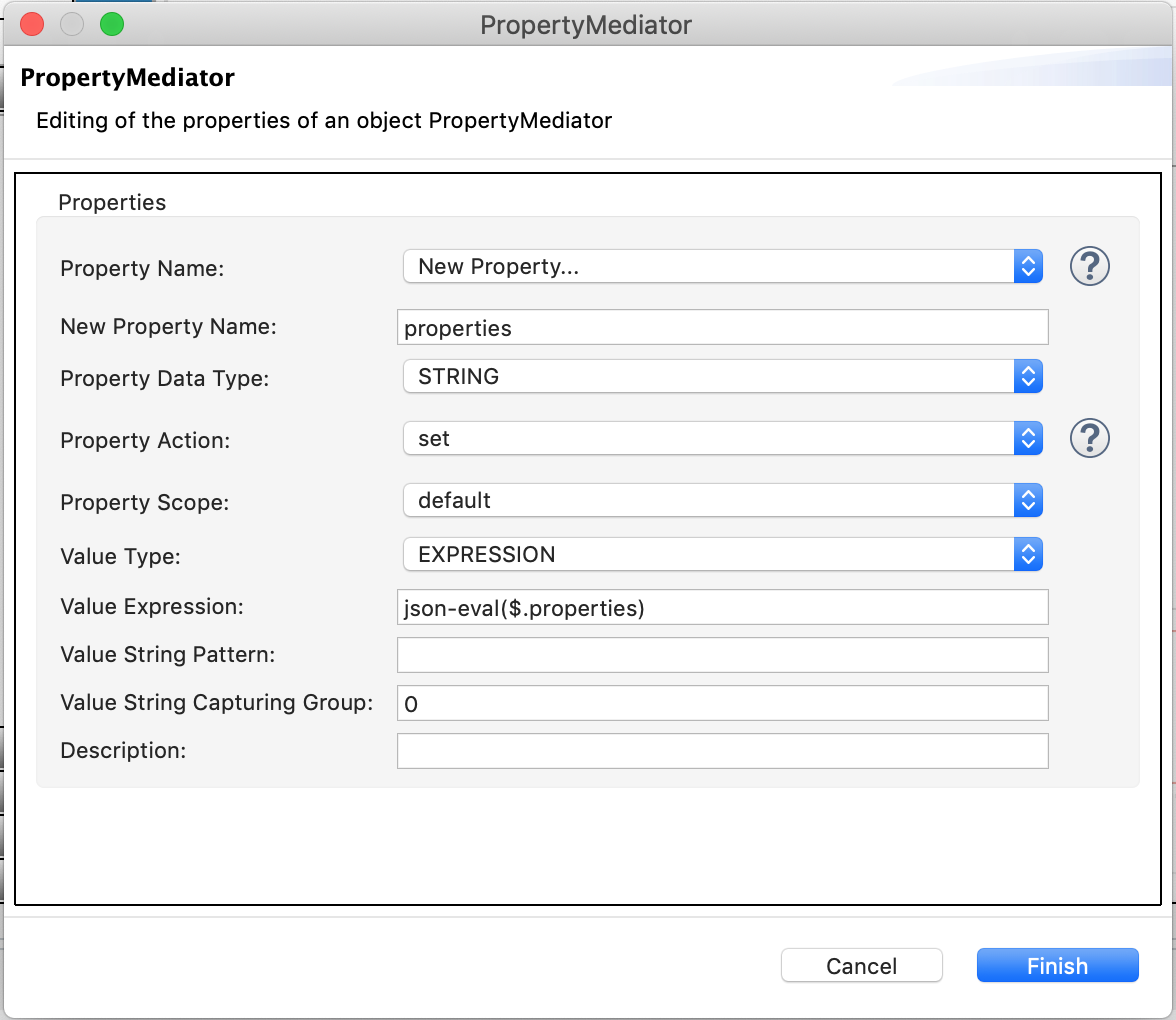Click the Value Expression input field

click(722, 608)
